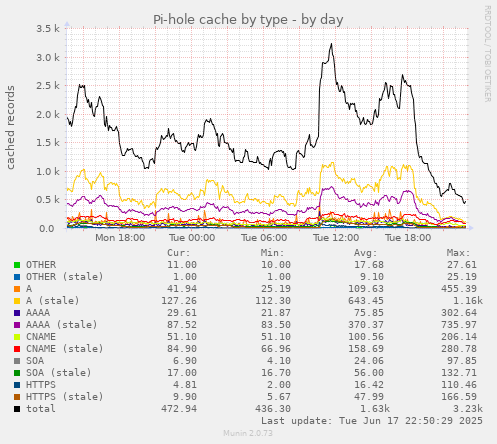Click the brown HTTPS (stale) legend swatch
The height and width of the screenshot is (444, 497).
tap(17, 397)
